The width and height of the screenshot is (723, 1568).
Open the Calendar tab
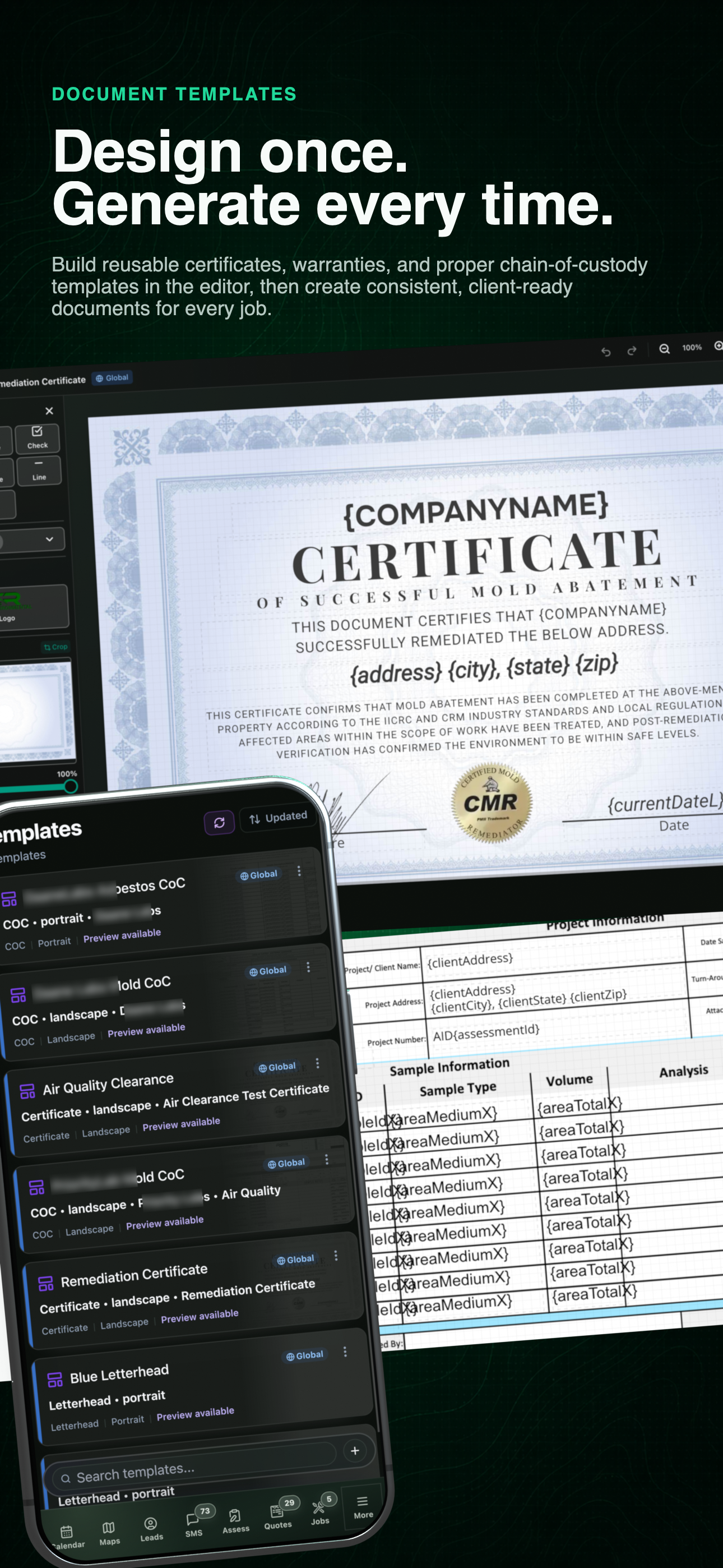67,1537
